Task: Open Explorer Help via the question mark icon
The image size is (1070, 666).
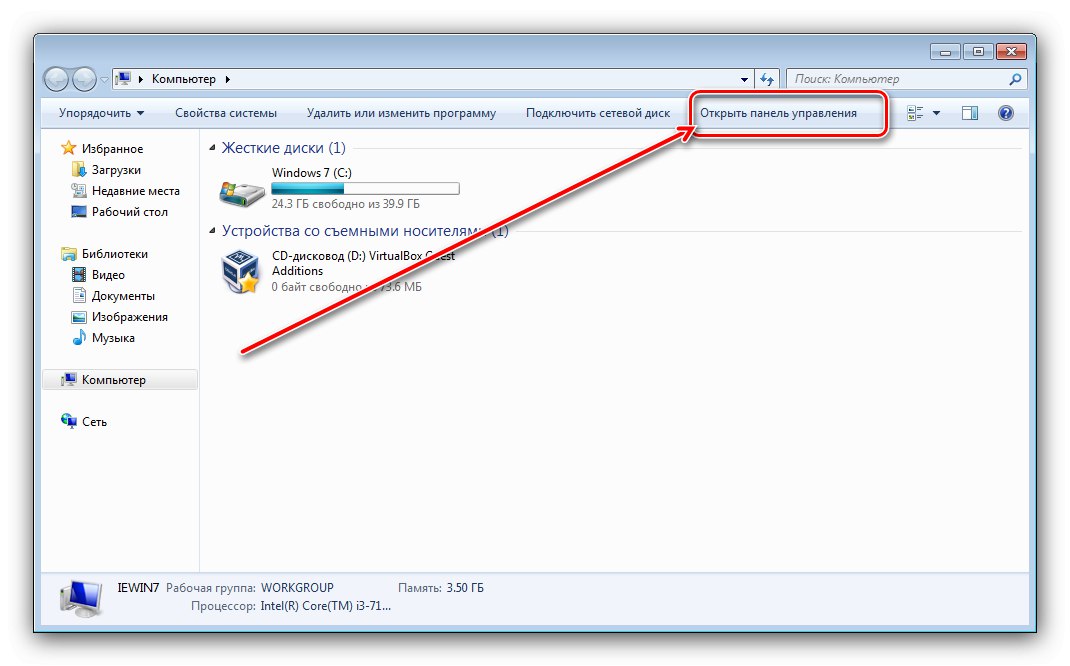Action: (1005, 113)
